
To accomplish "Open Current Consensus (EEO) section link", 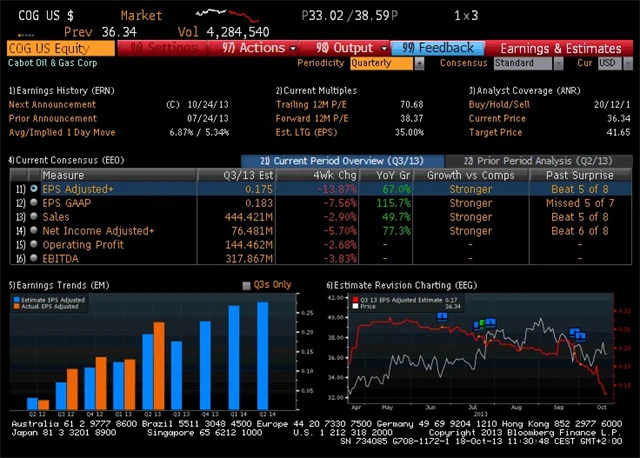I will pos(66,160).
